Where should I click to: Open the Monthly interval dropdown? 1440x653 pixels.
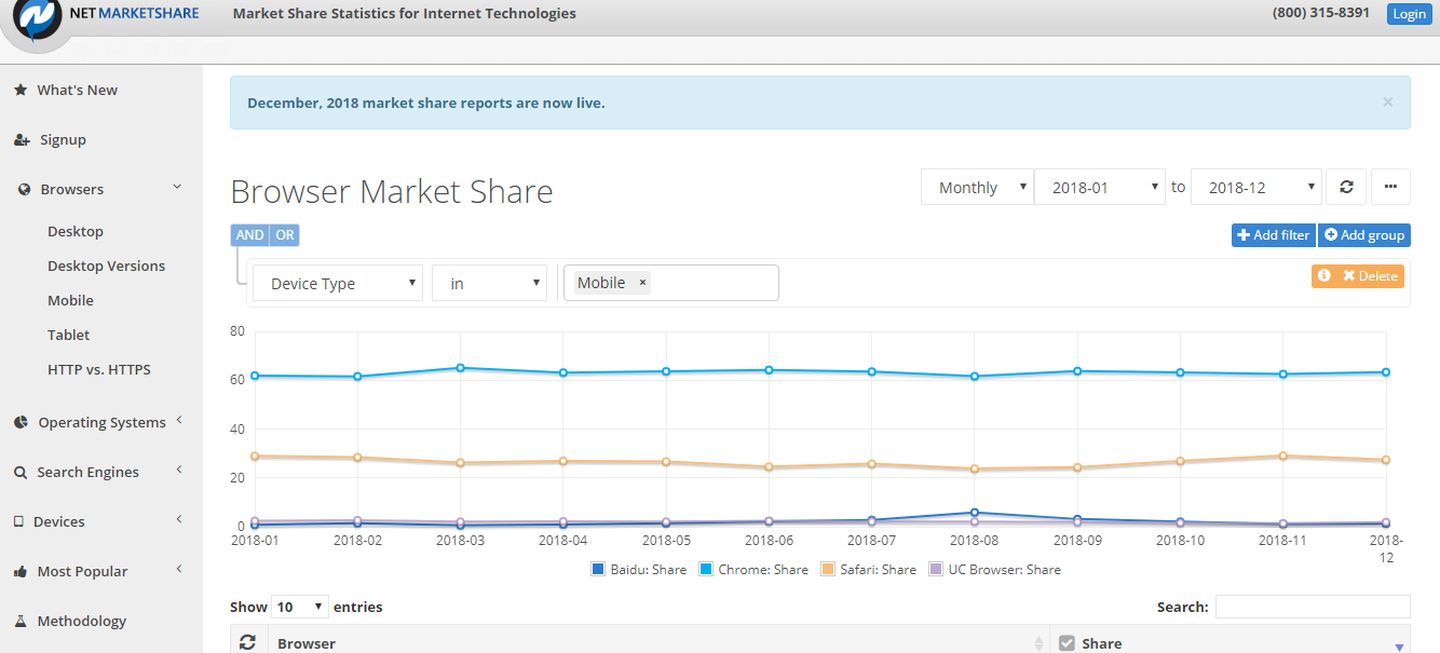(x=977, y=187)
